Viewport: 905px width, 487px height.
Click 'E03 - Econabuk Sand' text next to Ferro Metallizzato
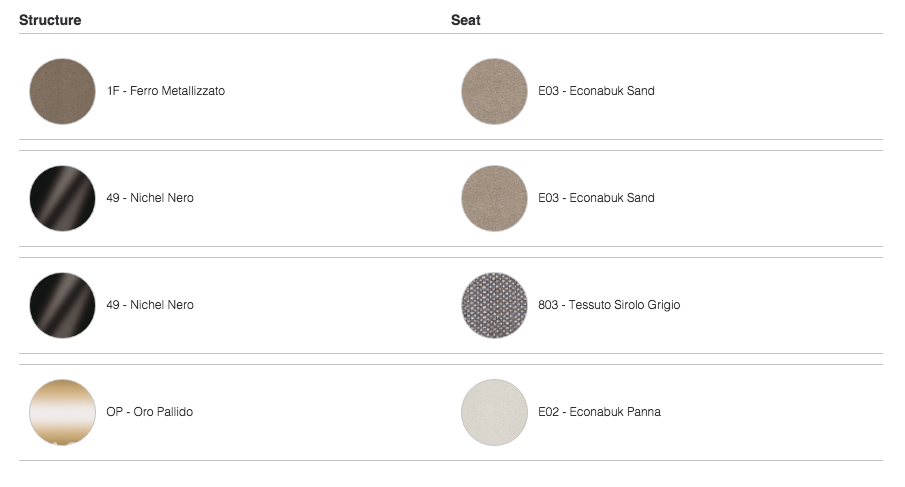click(596, 91)
